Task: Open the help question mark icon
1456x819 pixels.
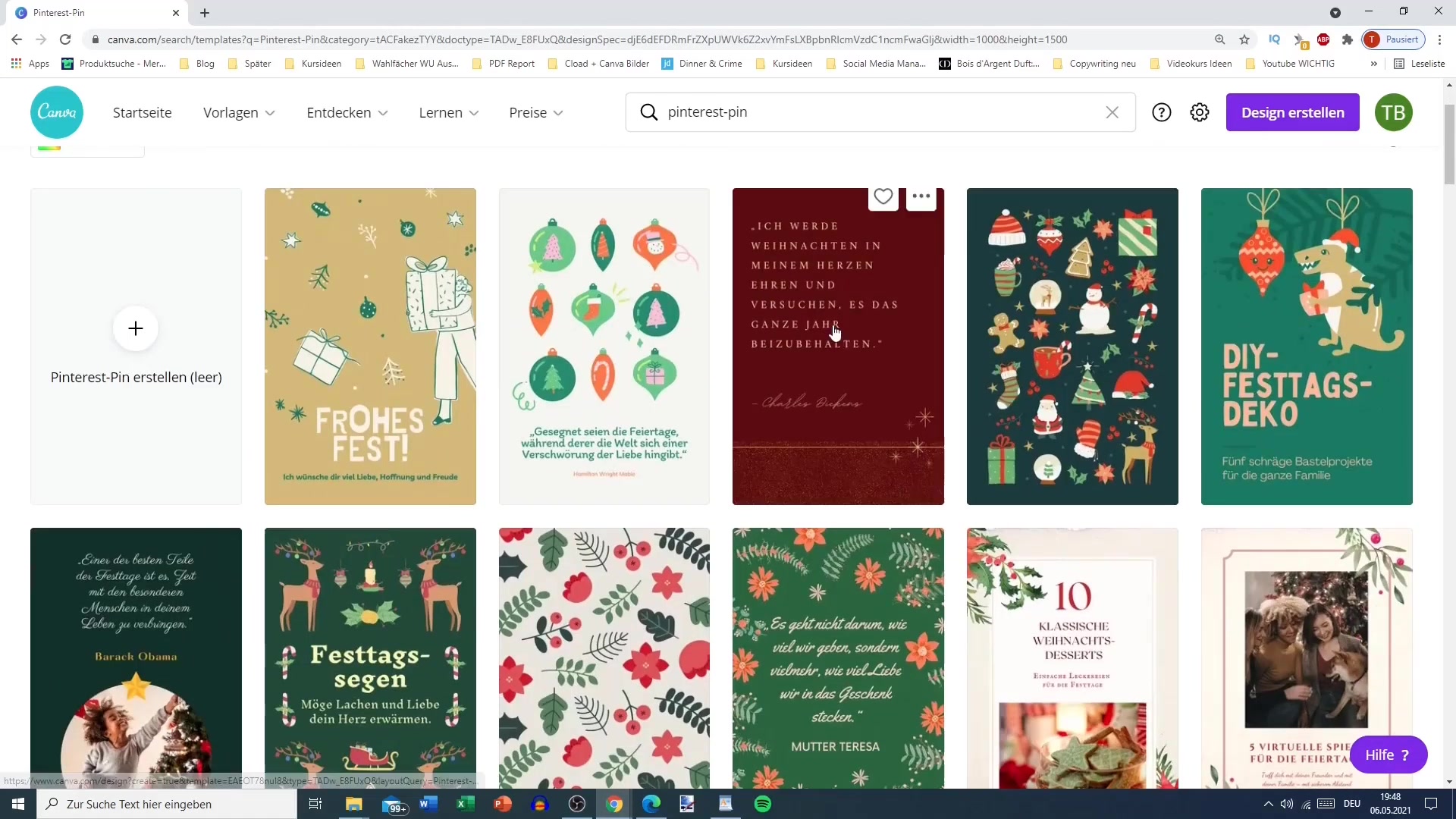Action: click(1161, 112)
